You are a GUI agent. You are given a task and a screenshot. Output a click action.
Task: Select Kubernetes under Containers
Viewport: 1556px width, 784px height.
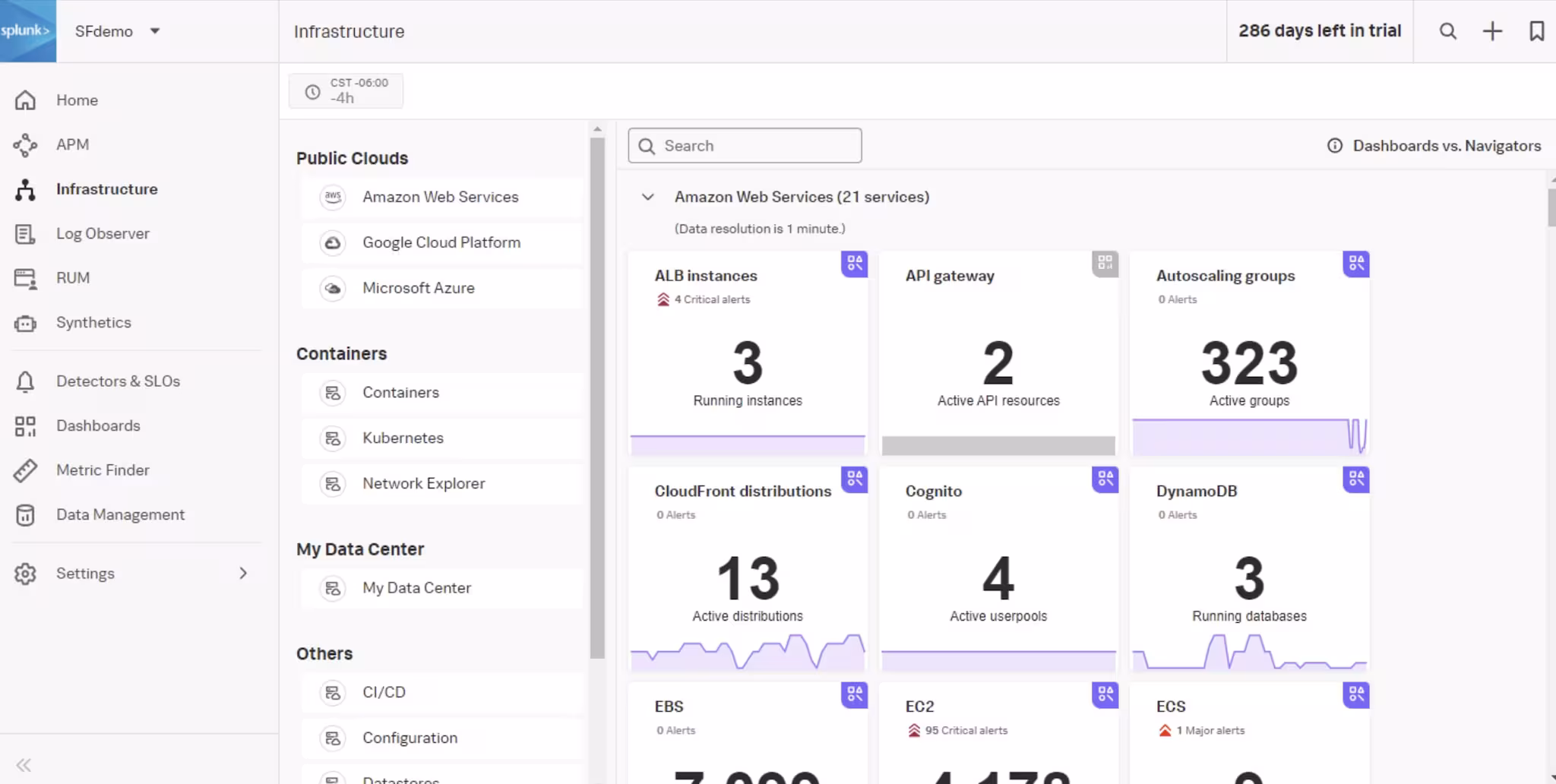[x=403, y=438]
